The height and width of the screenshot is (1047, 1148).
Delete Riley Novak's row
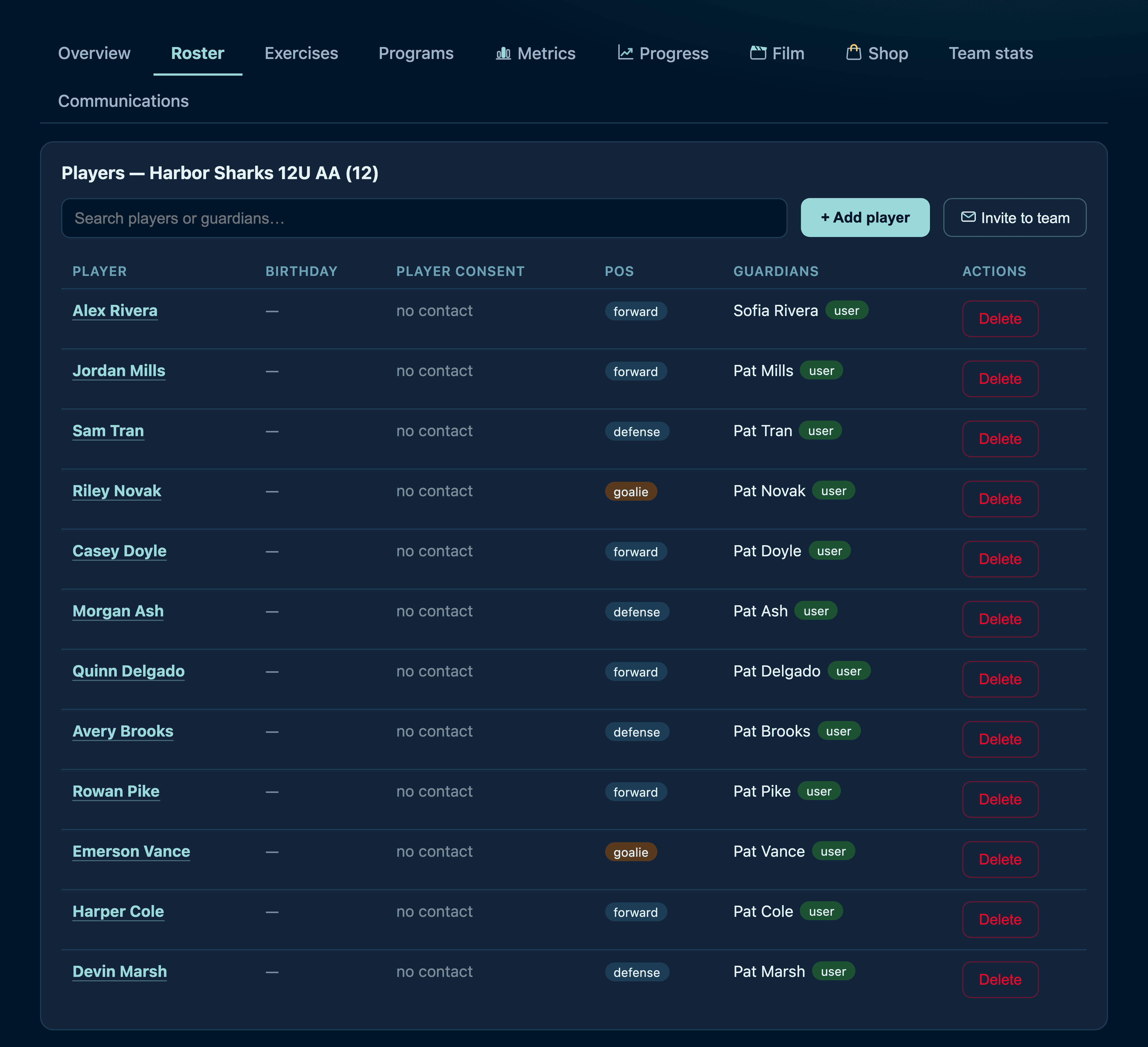tap(1000, 499)
